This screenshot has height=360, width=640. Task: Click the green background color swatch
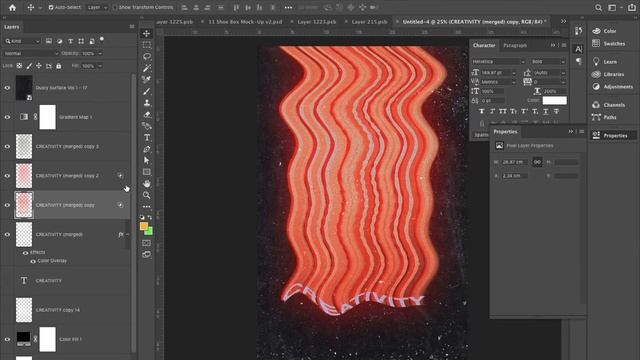pos(149,231)
